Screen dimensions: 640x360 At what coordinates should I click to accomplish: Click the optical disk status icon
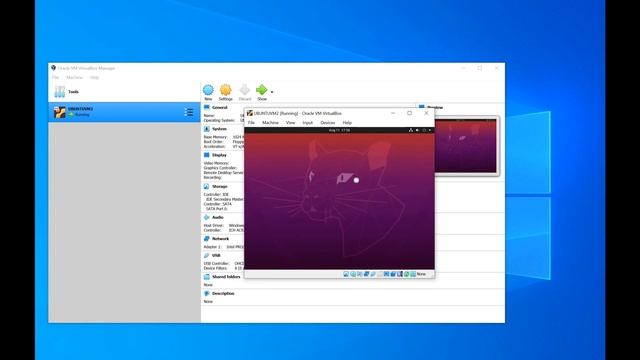coord(353,274)
